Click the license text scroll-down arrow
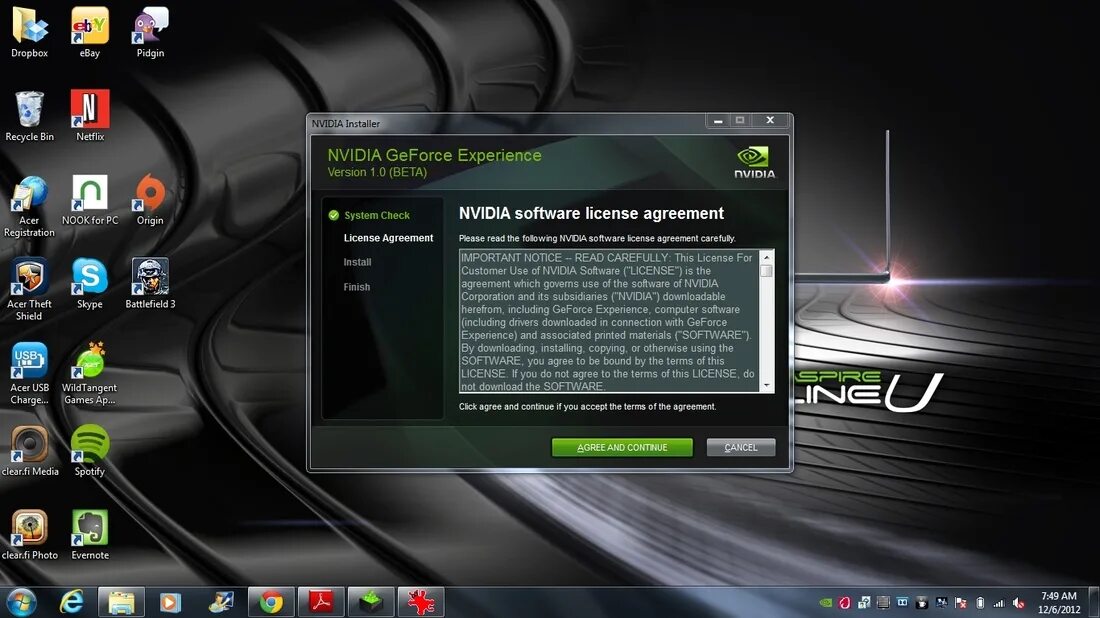The height and width of the screenshot is (618, 1100). tap(766, 385)
